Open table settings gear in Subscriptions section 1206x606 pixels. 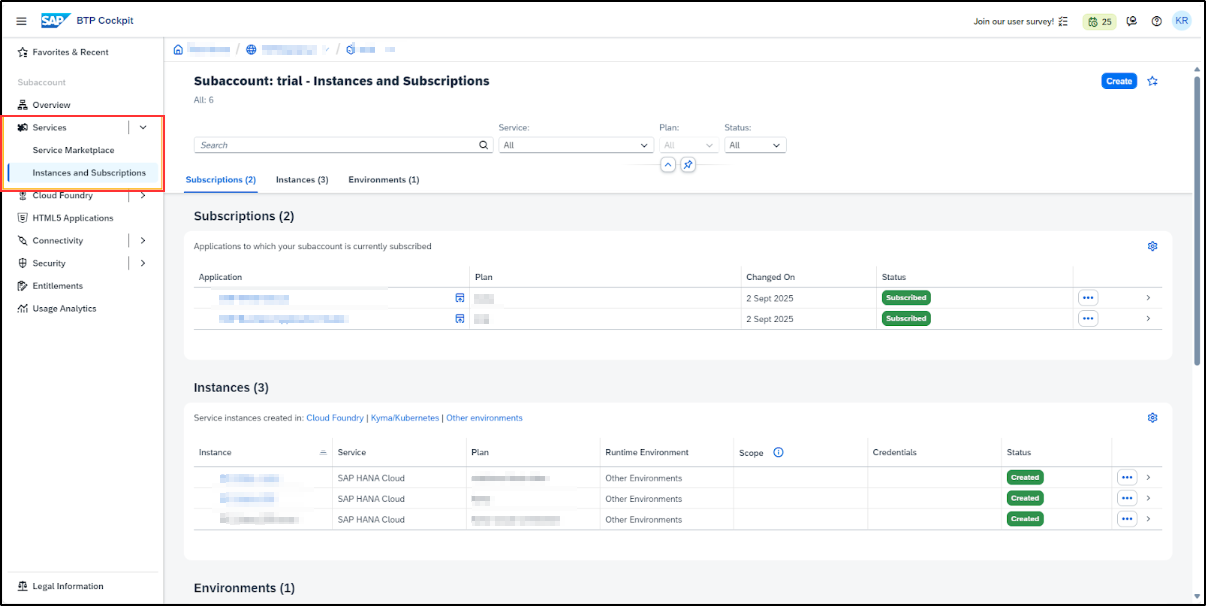tap(1152, 246)
